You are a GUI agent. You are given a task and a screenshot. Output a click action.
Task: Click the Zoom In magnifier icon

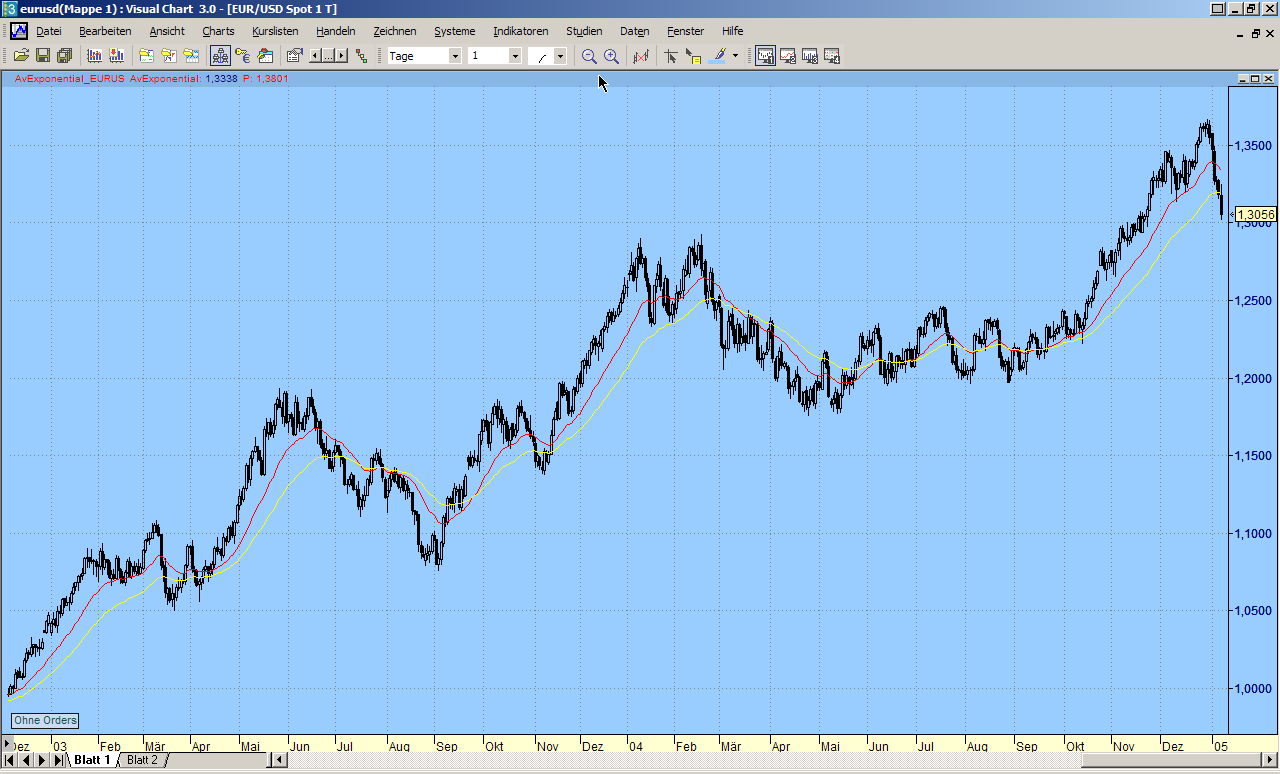(611, 56)
